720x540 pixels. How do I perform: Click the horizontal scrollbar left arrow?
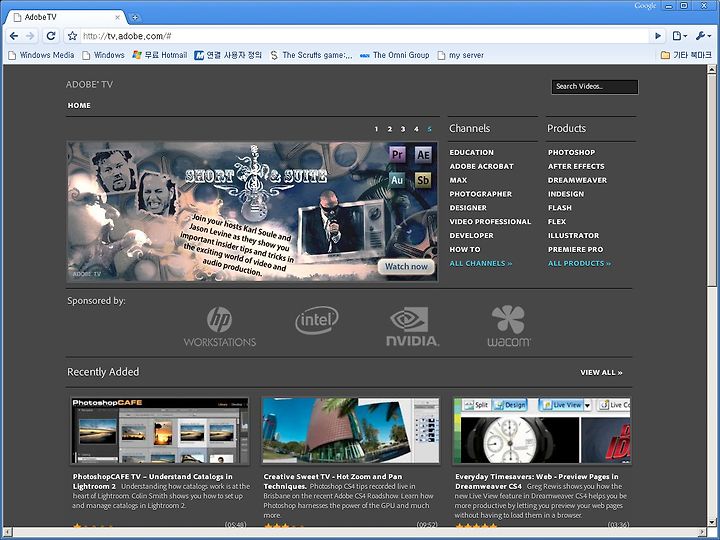(x=7, y=532)
